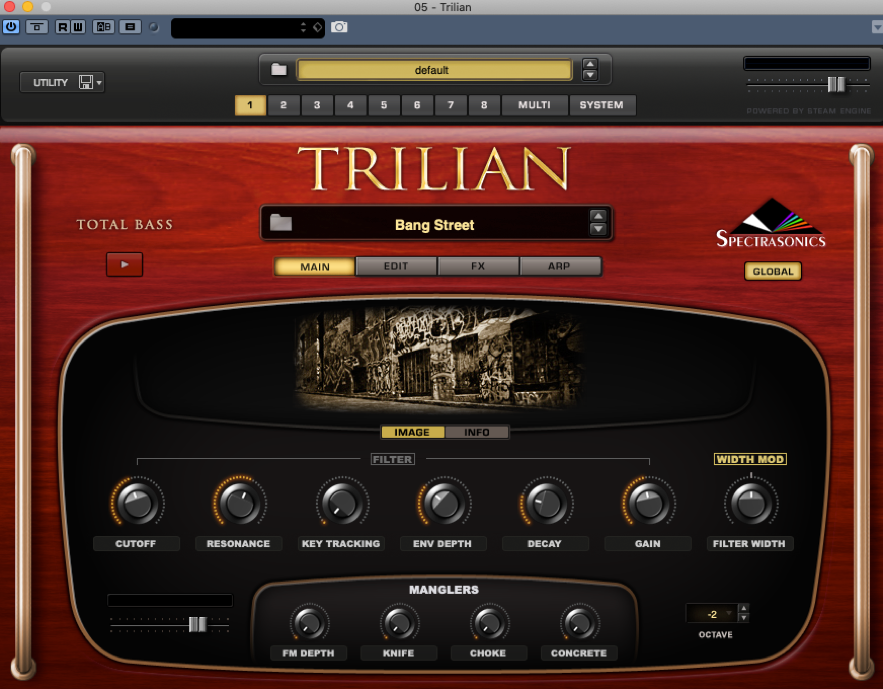This screenshot has height=689, width=883.
Task: Adjust the part level slider at bottom left
Action: click(198, 624)
